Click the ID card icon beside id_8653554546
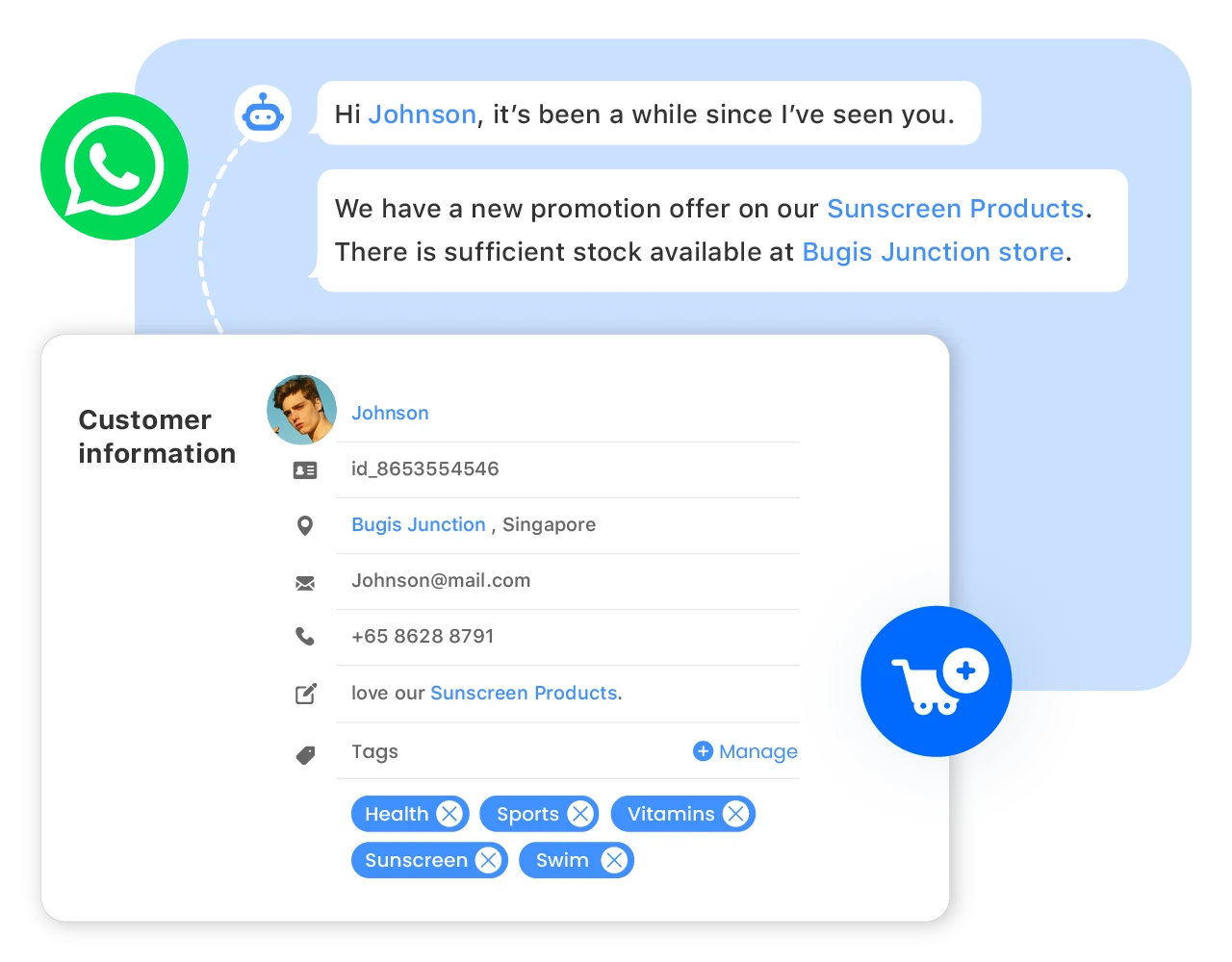The image size is (1232, 962). pyautogui.click(x=305, y=470)
